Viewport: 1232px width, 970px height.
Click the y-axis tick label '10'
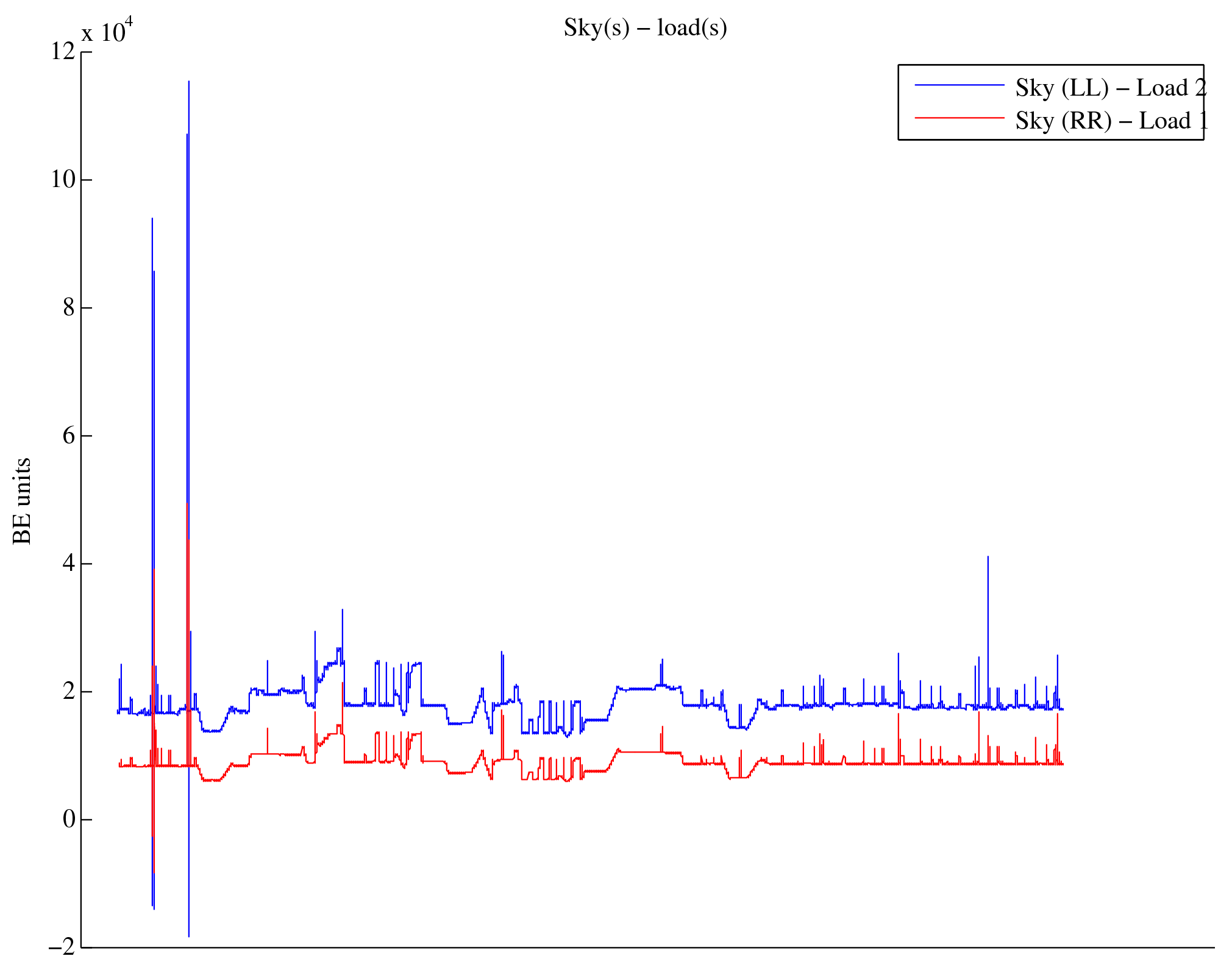(x=63, y=179)
